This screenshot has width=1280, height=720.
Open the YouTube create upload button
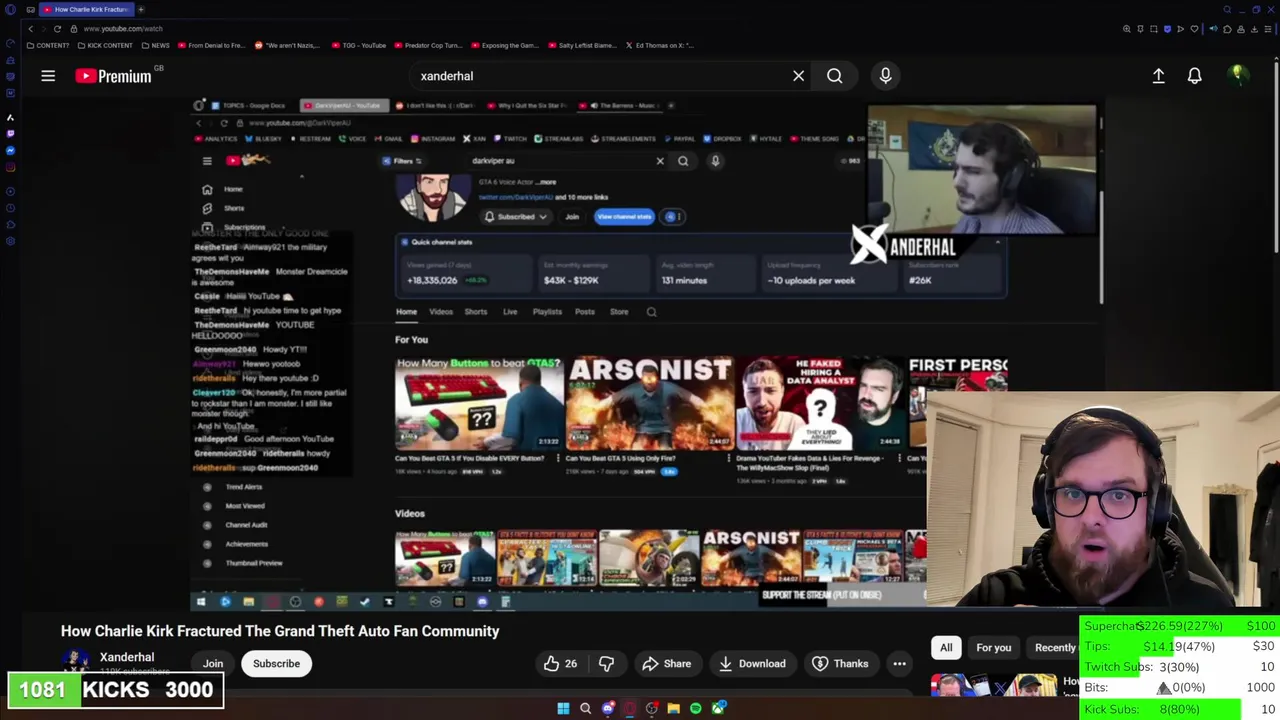pyautogui.click(x=1158, y=76)
